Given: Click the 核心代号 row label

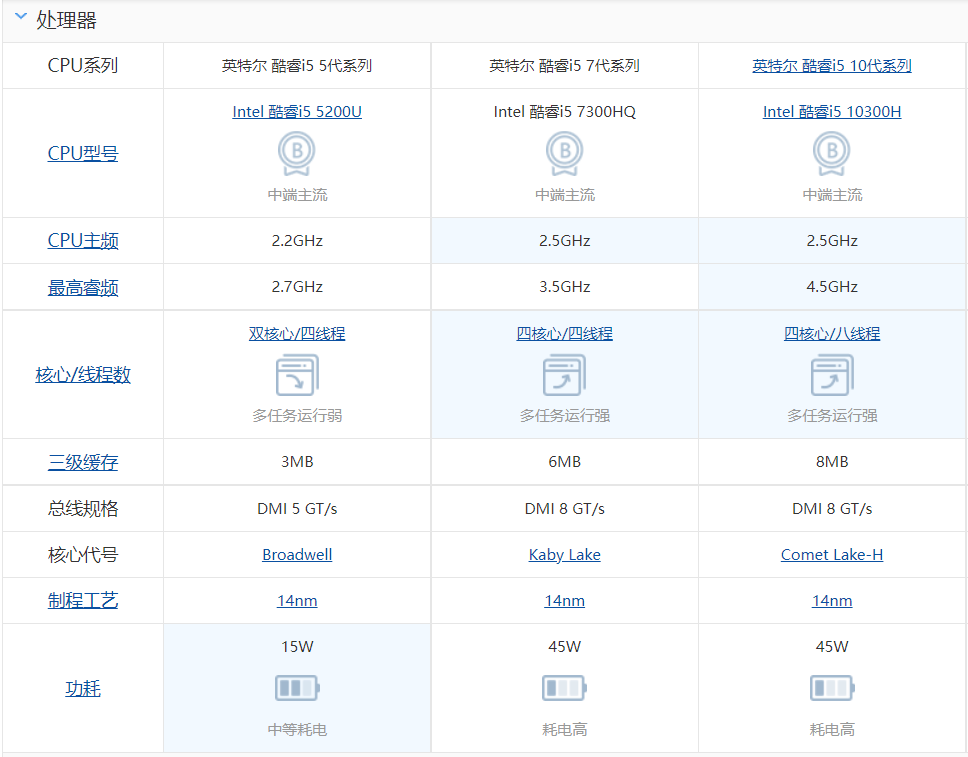Looking at the screenshot, I should pyautogui.click(x=83, y=554).
